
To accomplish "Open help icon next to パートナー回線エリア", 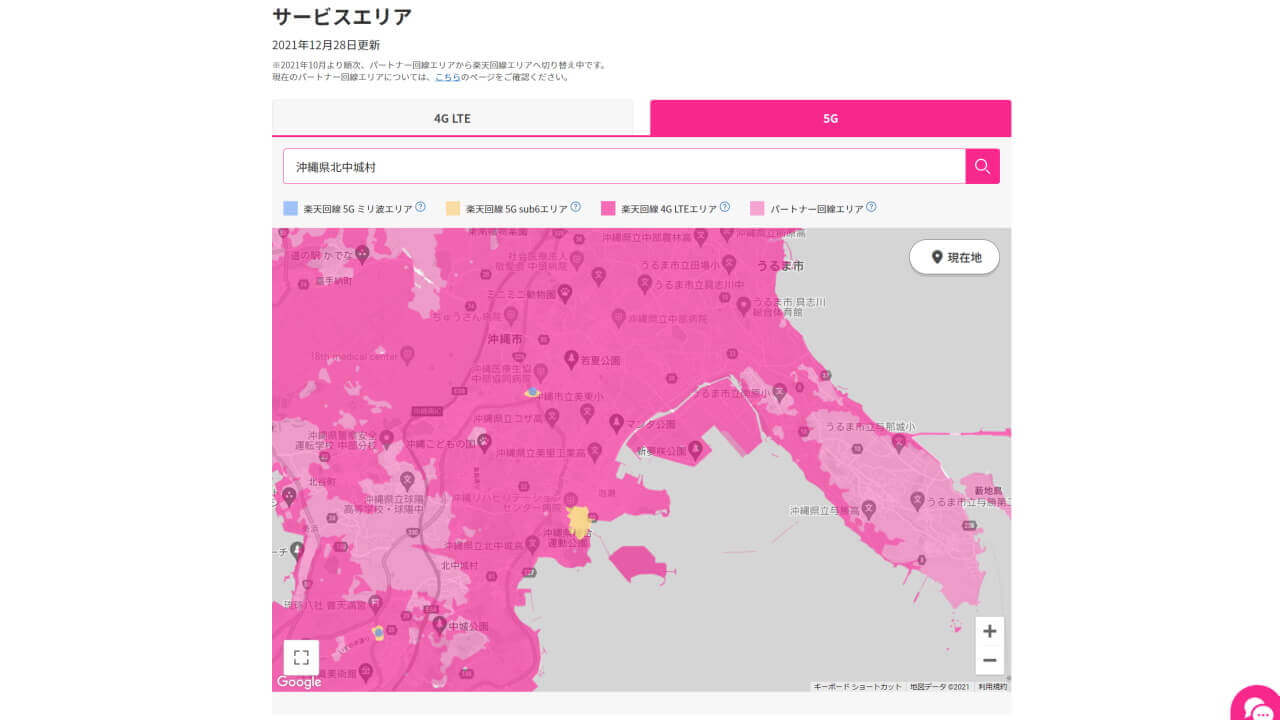I will (x=871, y=206).
